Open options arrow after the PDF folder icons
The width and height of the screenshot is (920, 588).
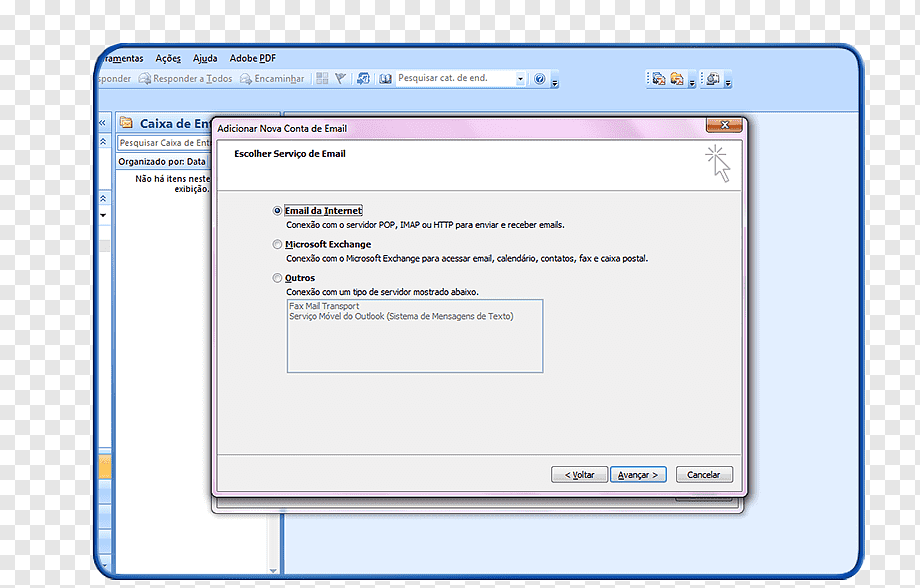click(x=692, y=81)
